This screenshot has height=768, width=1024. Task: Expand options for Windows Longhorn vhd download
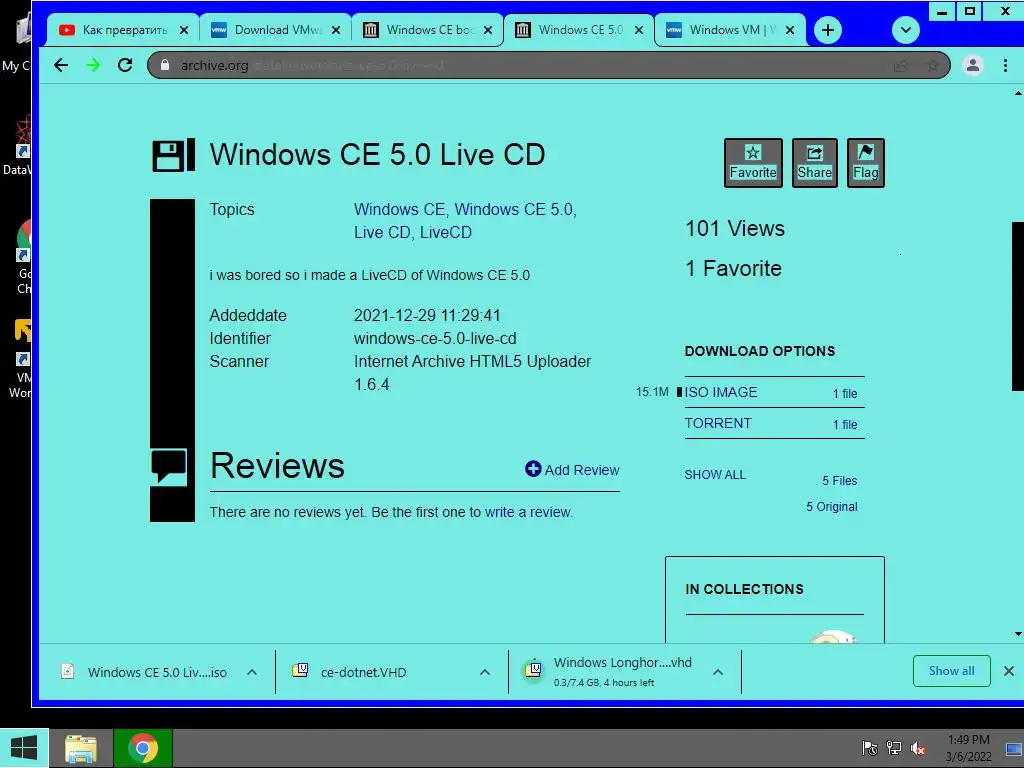tap(718, 672)
